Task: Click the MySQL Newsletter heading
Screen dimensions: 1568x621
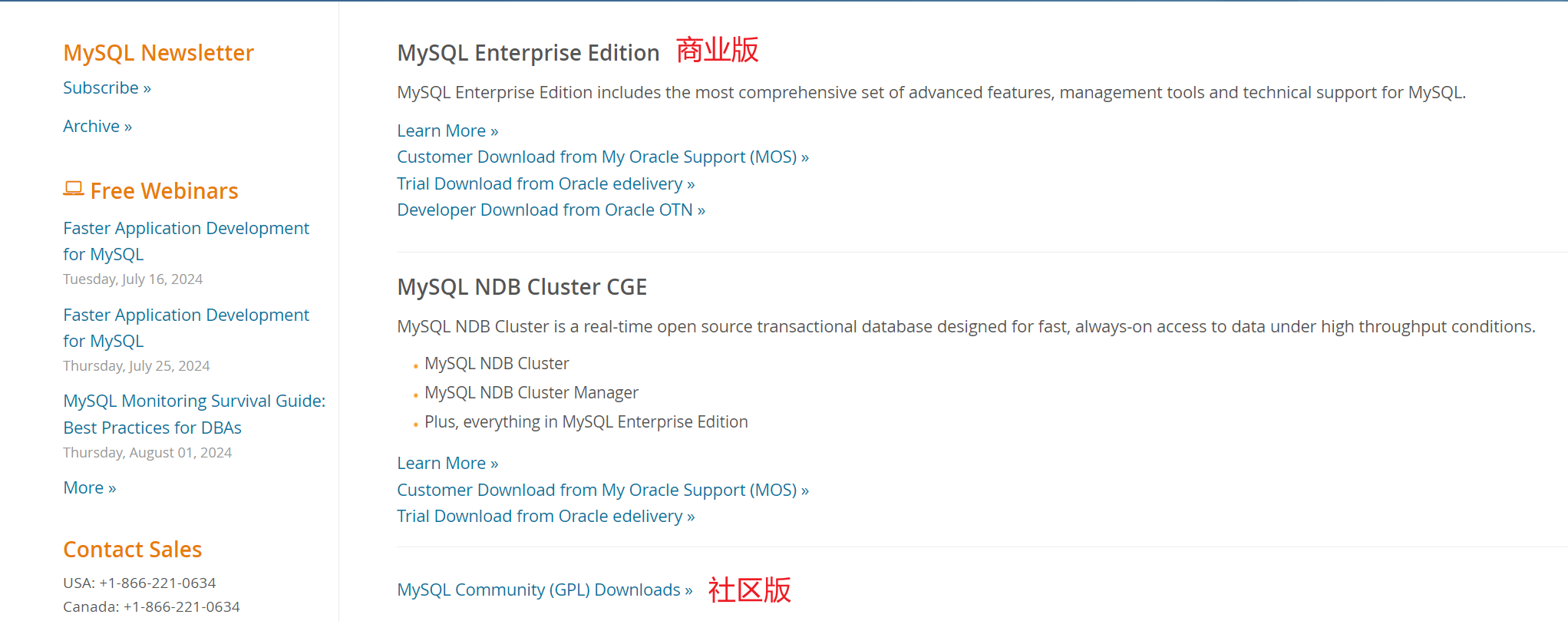Action: 158,53
